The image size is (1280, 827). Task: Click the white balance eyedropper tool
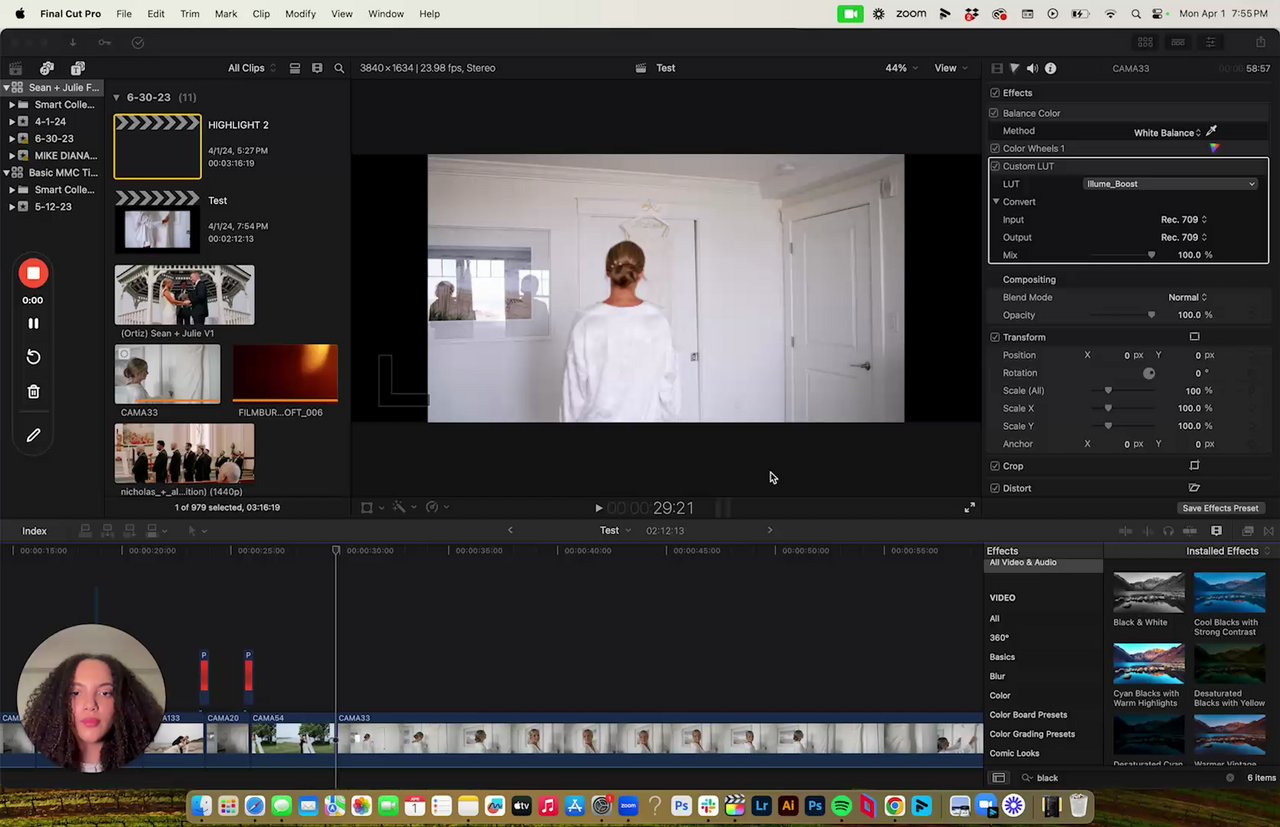(1211, 131)
